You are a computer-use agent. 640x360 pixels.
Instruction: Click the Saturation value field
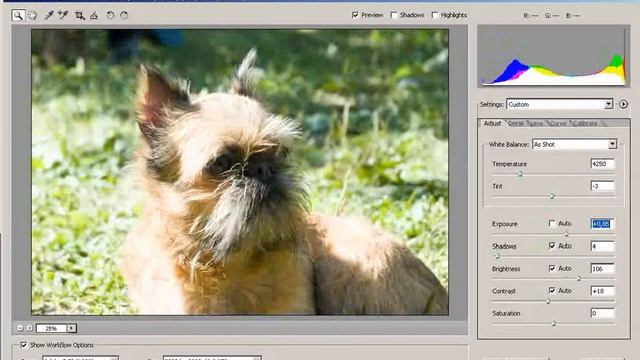coord(602,313)
